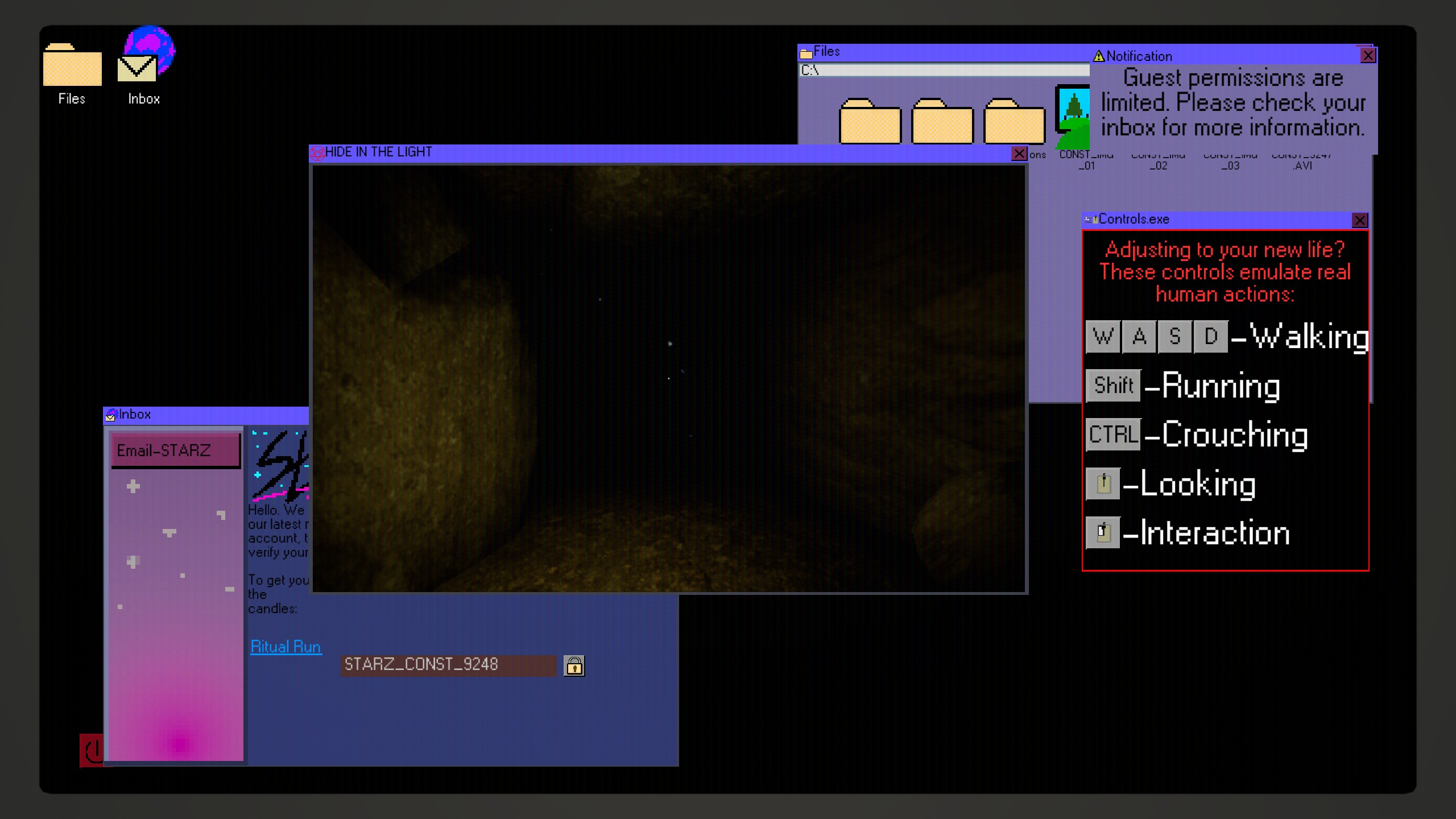The height and width of the screenshot is (819, 1456).
Task: Close the Notification popup
Action: [x=1368, y=56]
